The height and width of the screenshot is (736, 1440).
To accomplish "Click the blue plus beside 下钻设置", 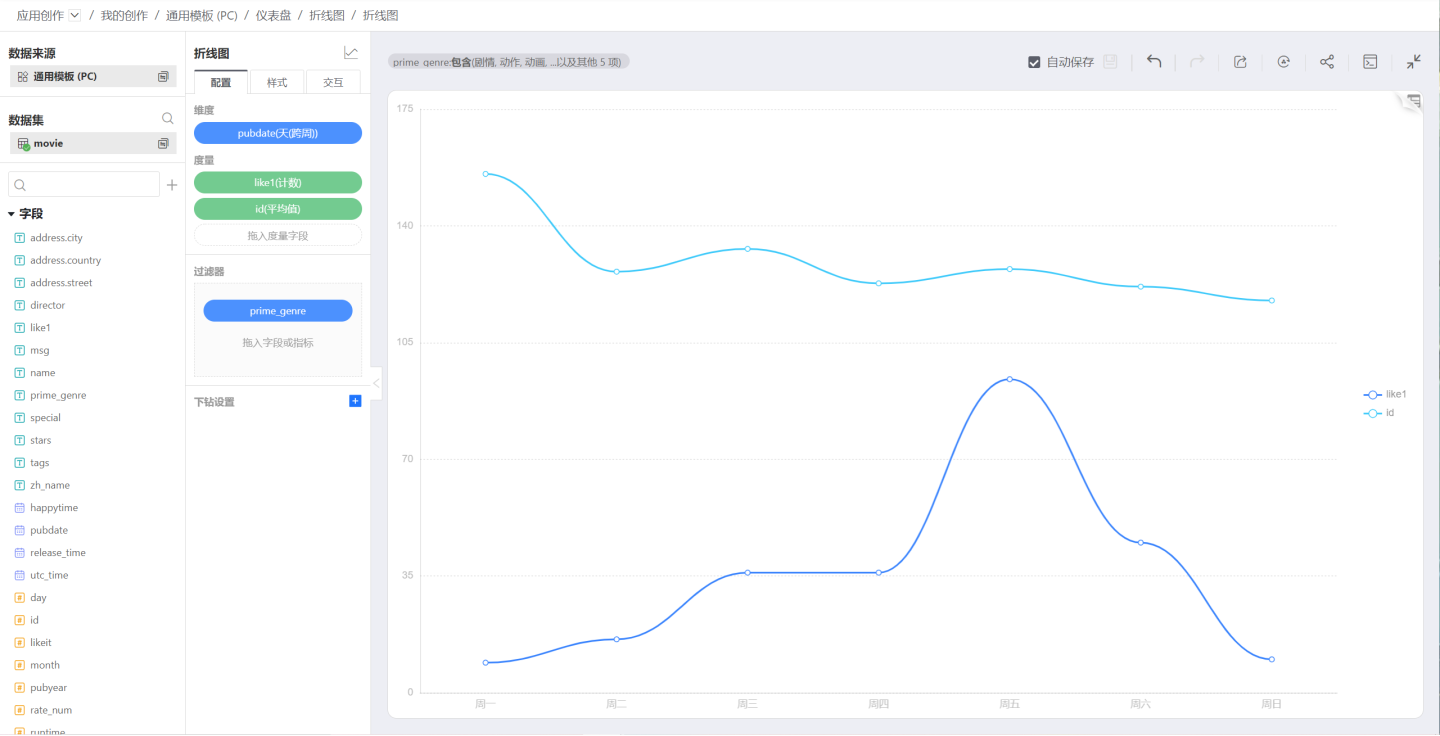I will (355, 401).
